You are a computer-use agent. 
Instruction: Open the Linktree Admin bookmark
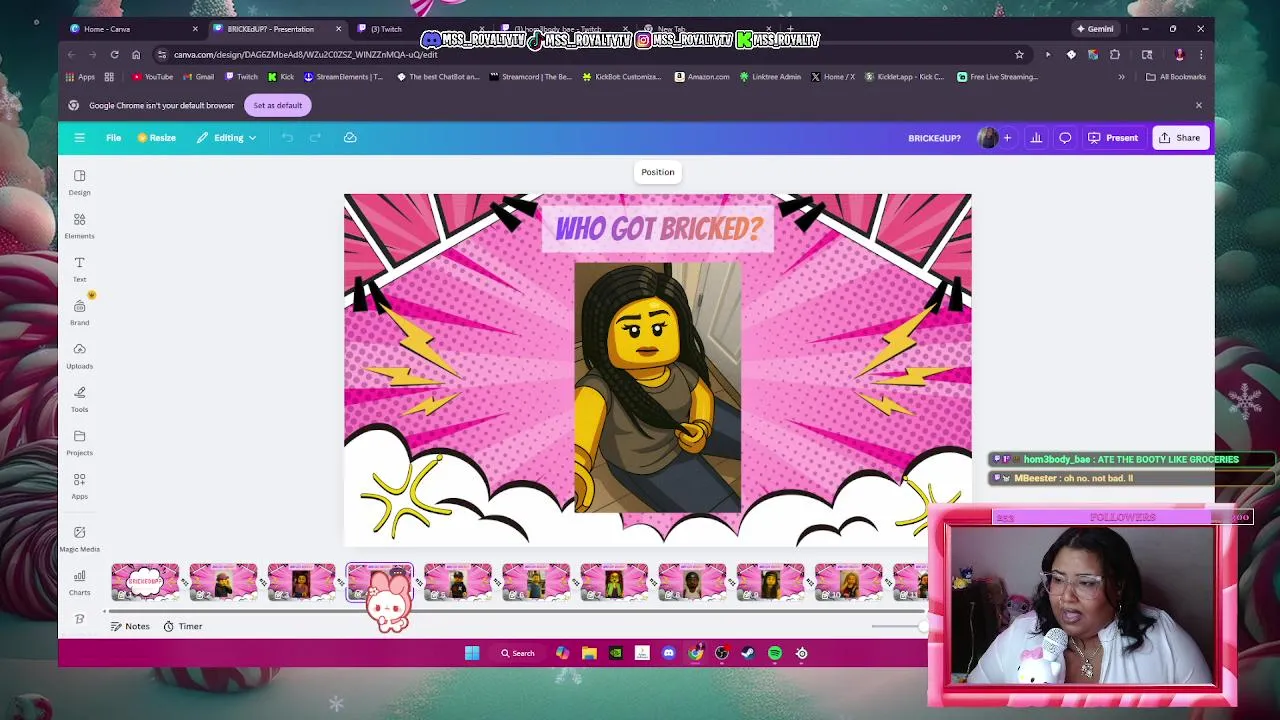(x=770, y=77)
